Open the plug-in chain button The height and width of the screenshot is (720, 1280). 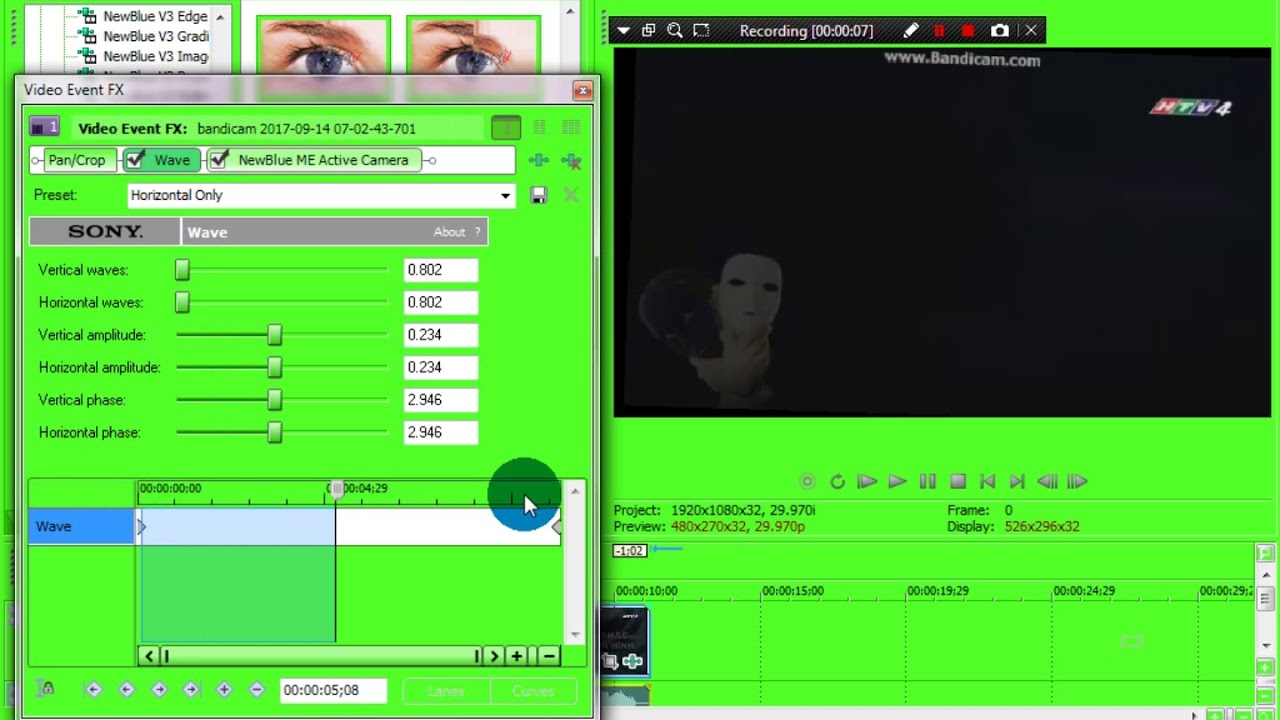tap(538, 160)
